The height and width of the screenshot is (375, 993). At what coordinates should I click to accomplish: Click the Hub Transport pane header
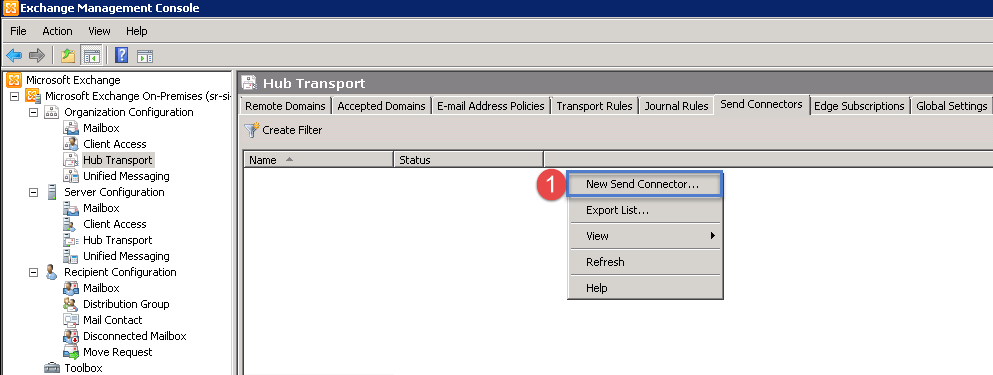616,83
